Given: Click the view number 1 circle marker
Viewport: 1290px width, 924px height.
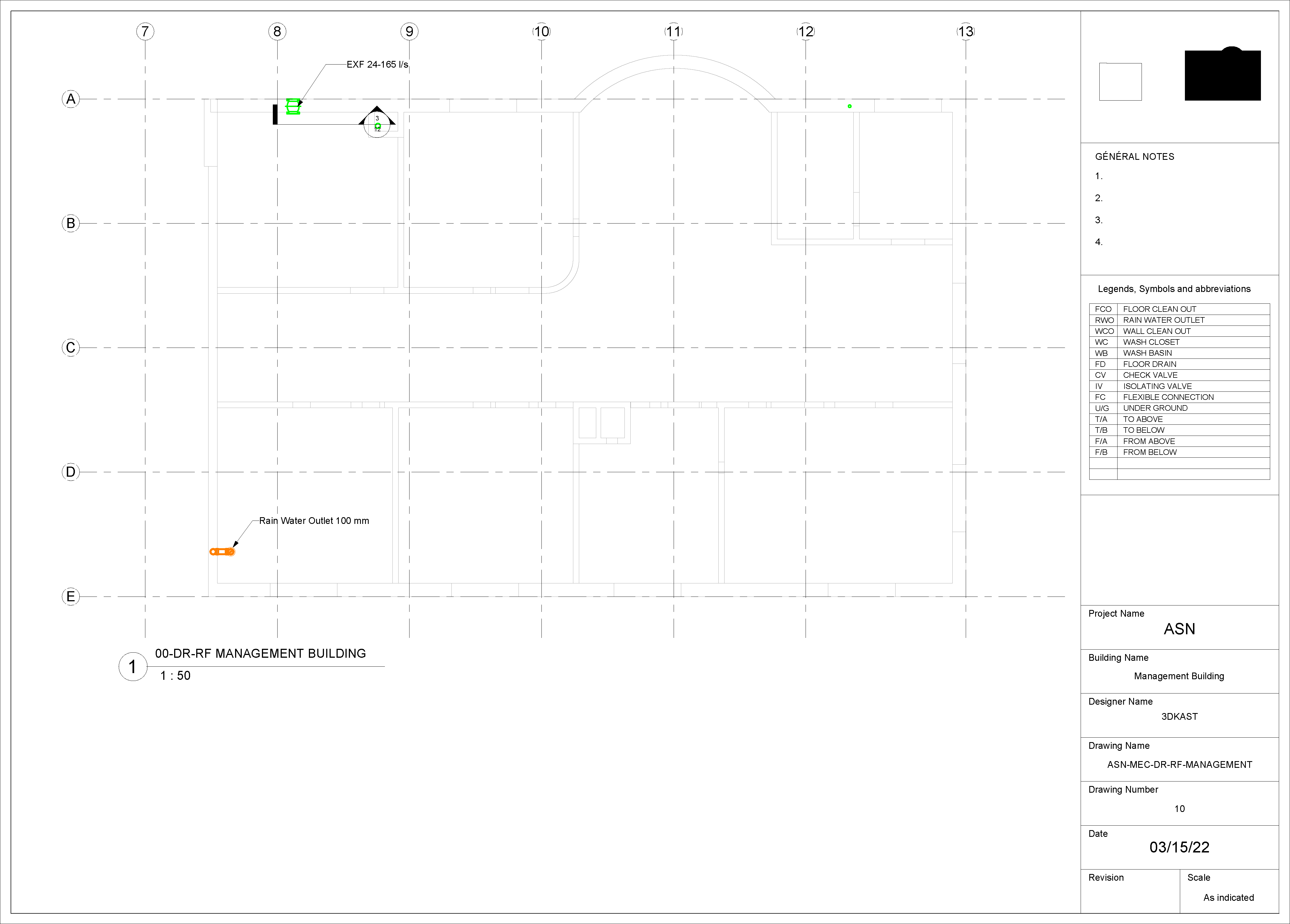Looking at the screenshot, I should pos(132,666).
